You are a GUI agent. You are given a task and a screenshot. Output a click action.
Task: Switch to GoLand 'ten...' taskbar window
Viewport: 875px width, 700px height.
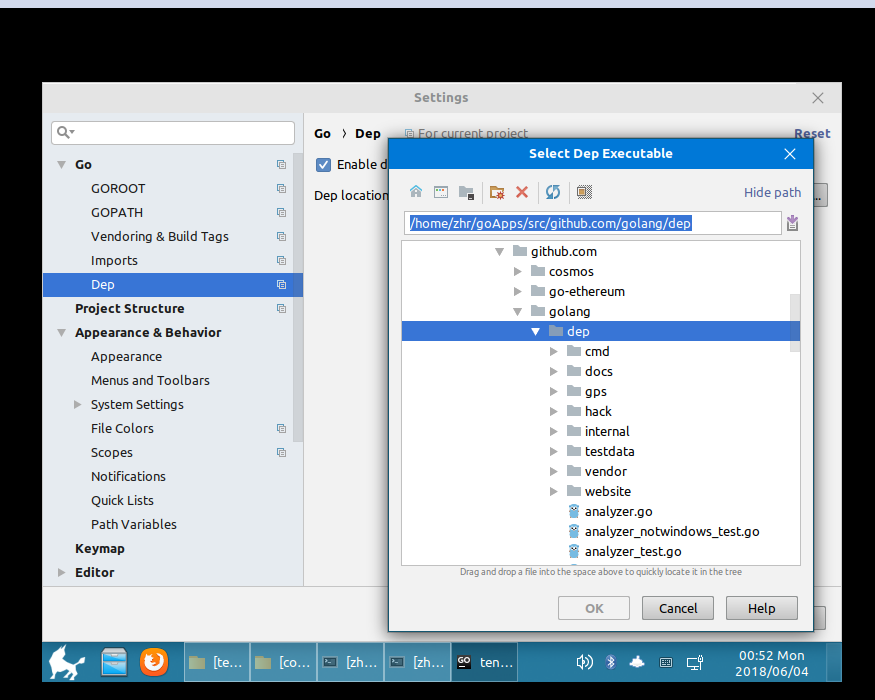484,663
